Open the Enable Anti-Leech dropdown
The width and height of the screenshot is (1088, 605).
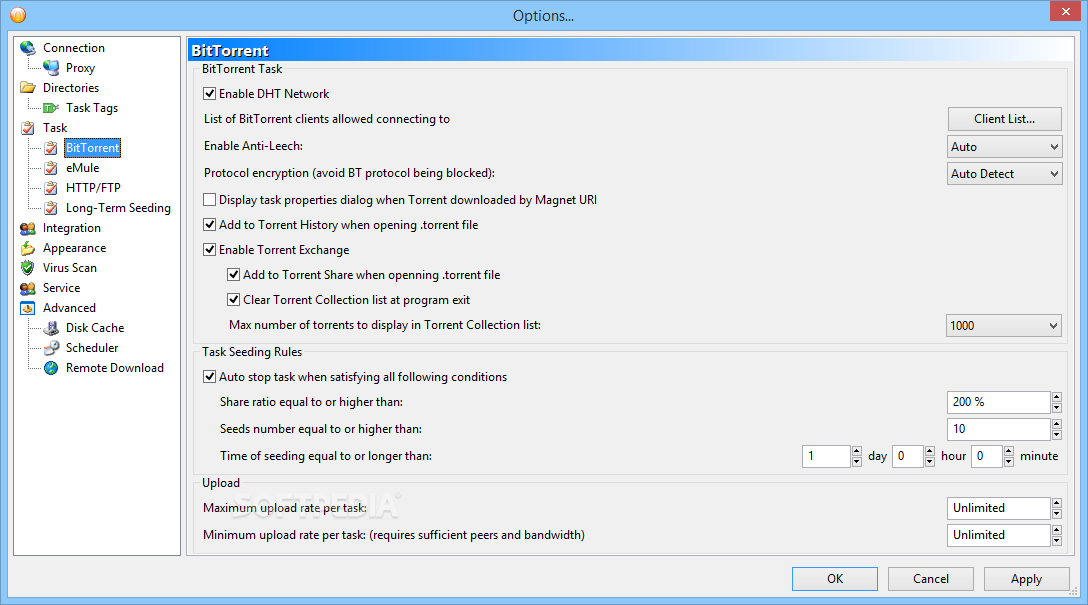(x=1004, y=147)
